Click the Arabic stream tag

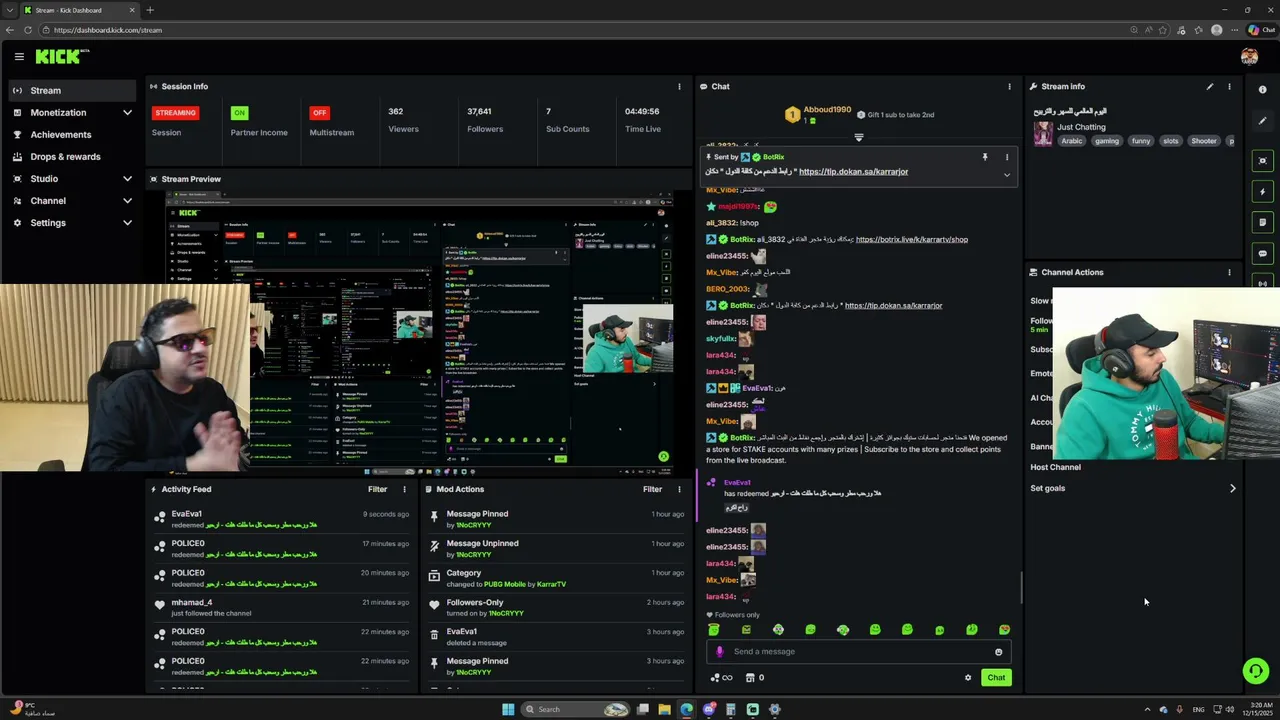(x=1072, y=141)
